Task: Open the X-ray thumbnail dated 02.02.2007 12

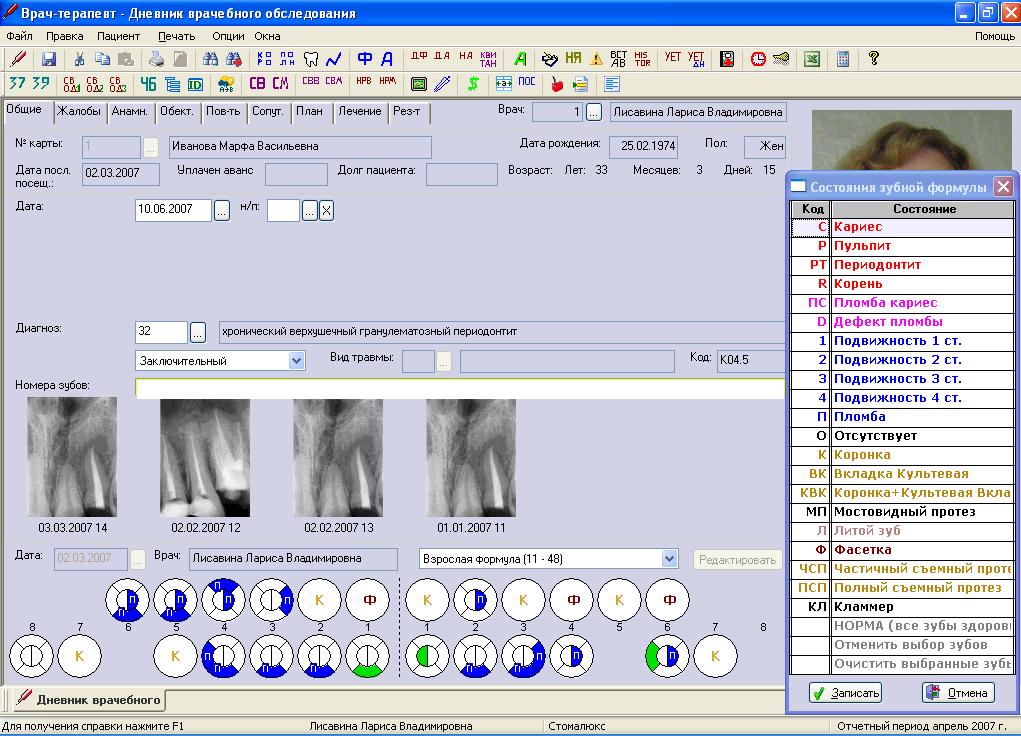Action: point(205,457)
